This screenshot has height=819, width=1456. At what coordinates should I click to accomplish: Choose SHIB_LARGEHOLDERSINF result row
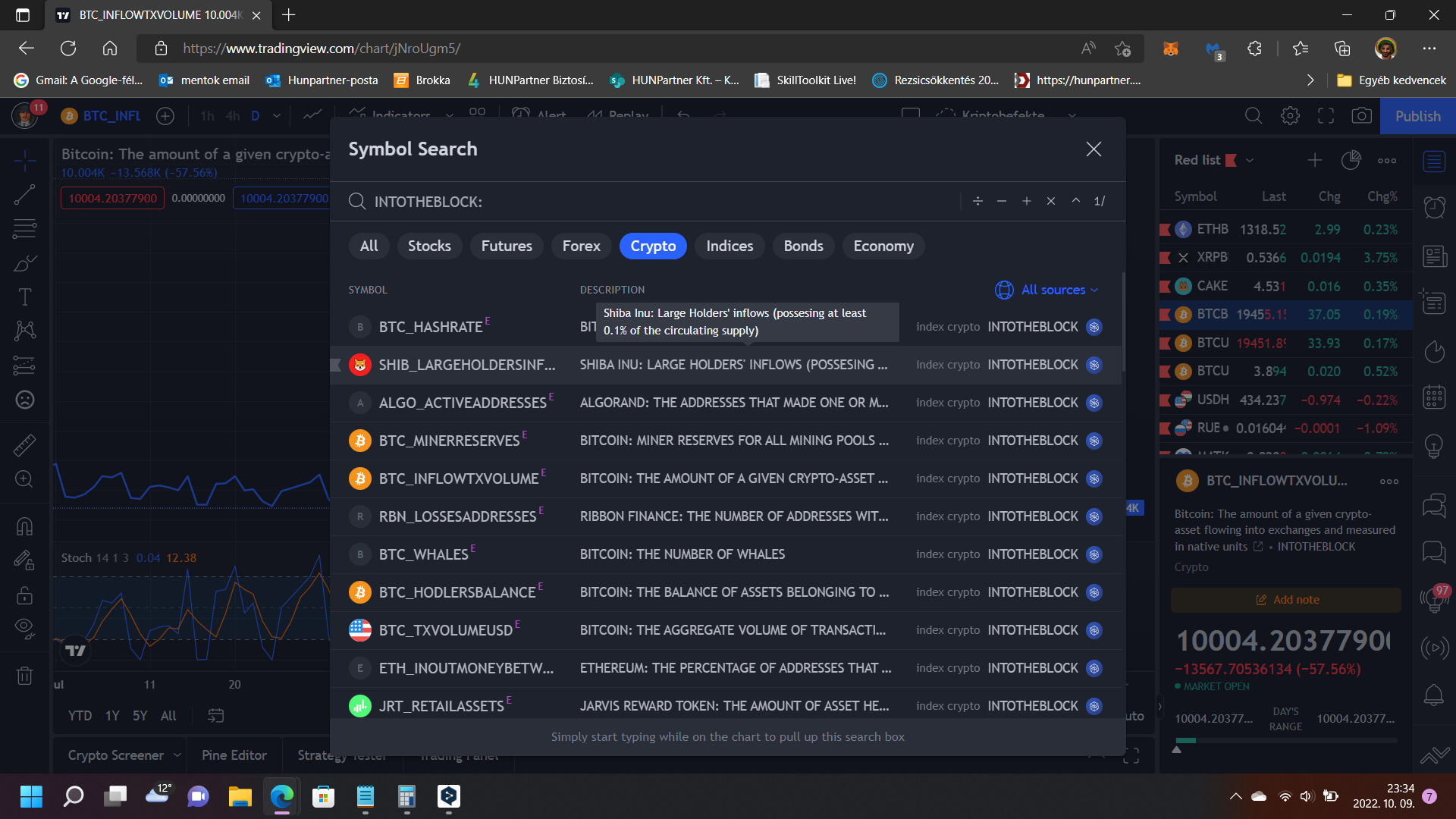(724, 365)
